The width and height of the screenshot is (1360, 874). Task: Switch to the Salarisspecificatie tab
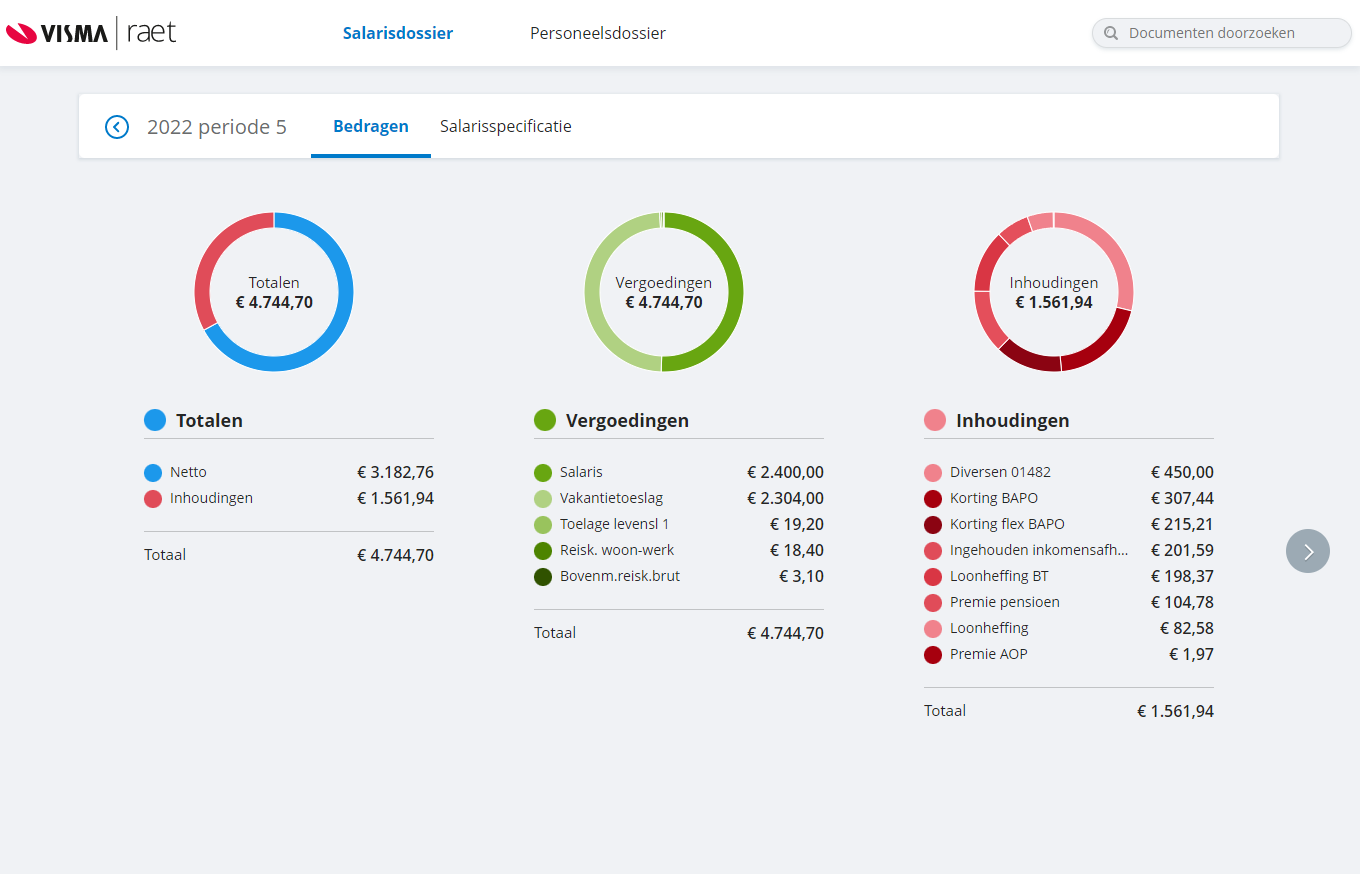click(x=505, y=126)
